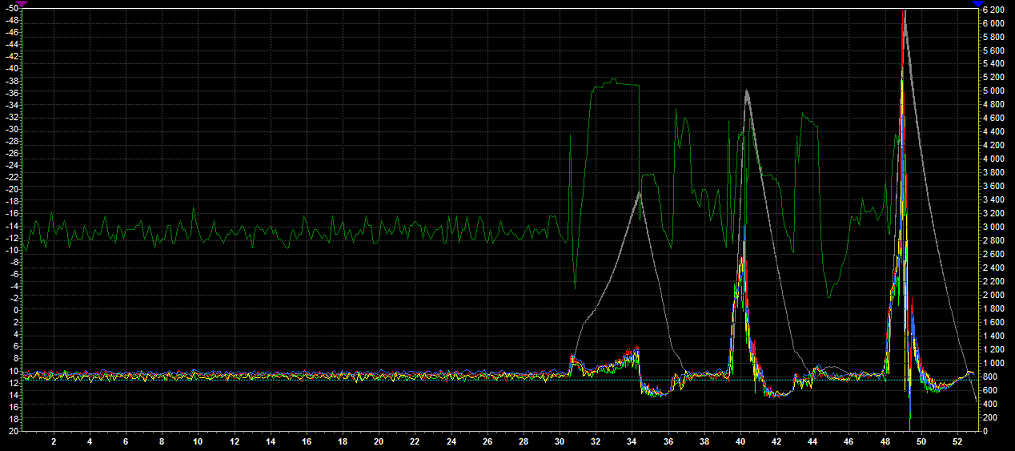The image size is (1015, 451).
Task: Click the time axis label 40
Action: click(x=741, y=441)
